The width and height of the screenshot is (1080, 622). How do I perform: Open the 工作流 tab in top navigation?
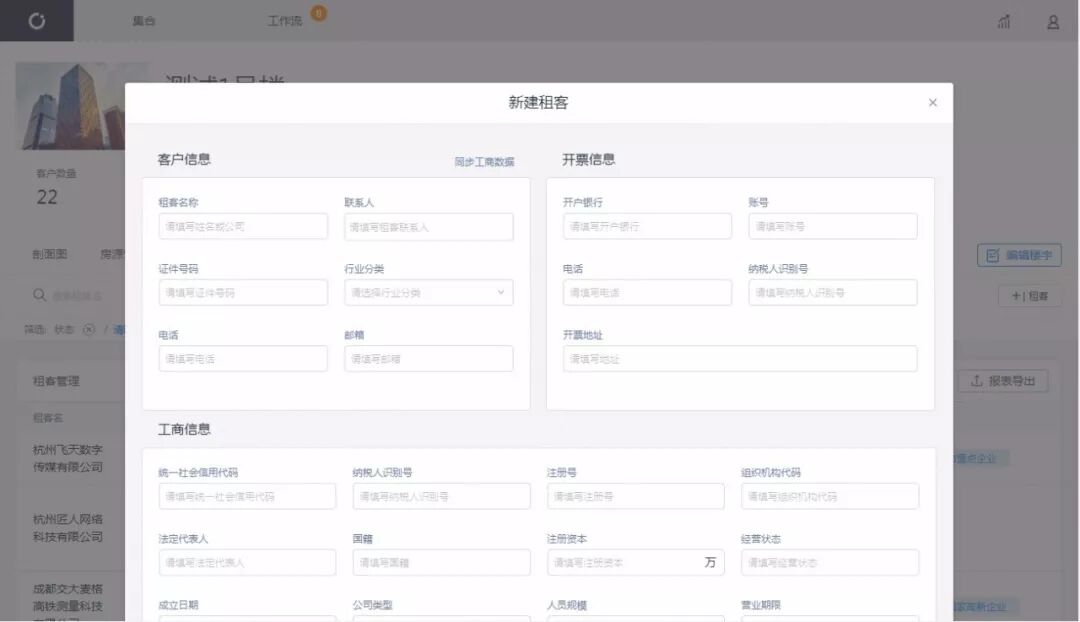pyautogui.click(x=284, y=21)
